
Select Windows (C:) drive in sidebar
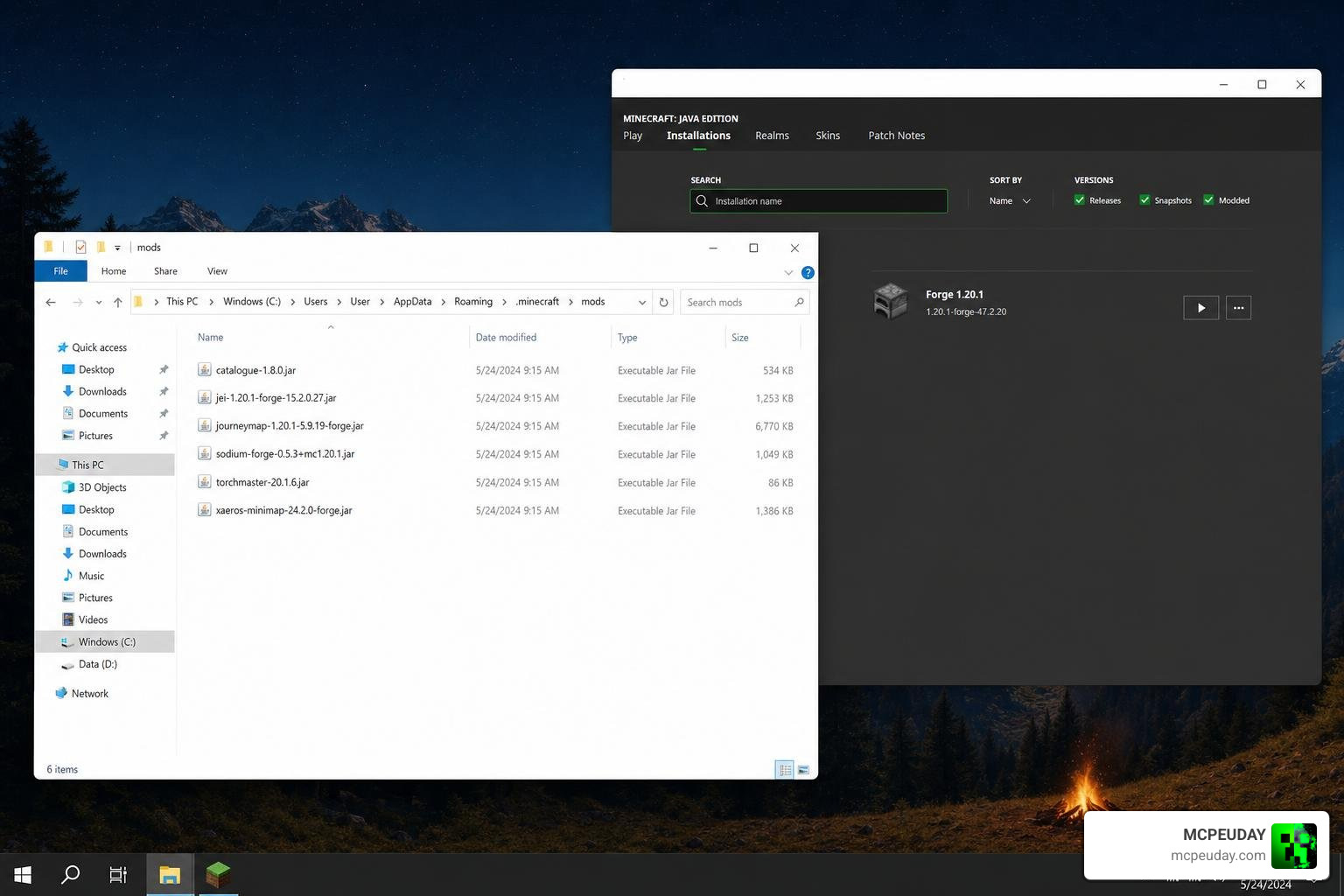pos(107,641)
